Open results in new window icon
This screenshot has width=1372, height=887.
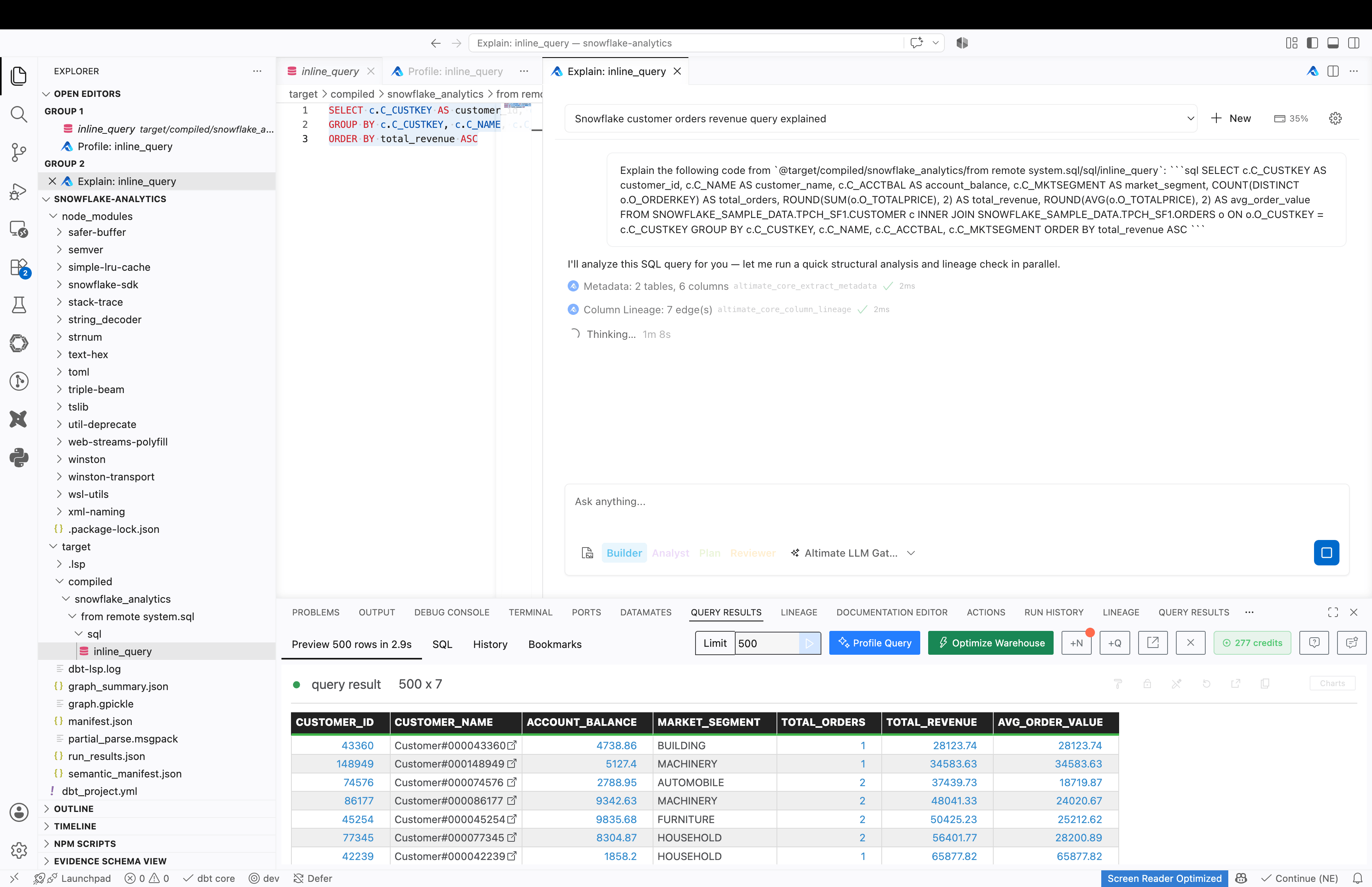coord(1152,643)
